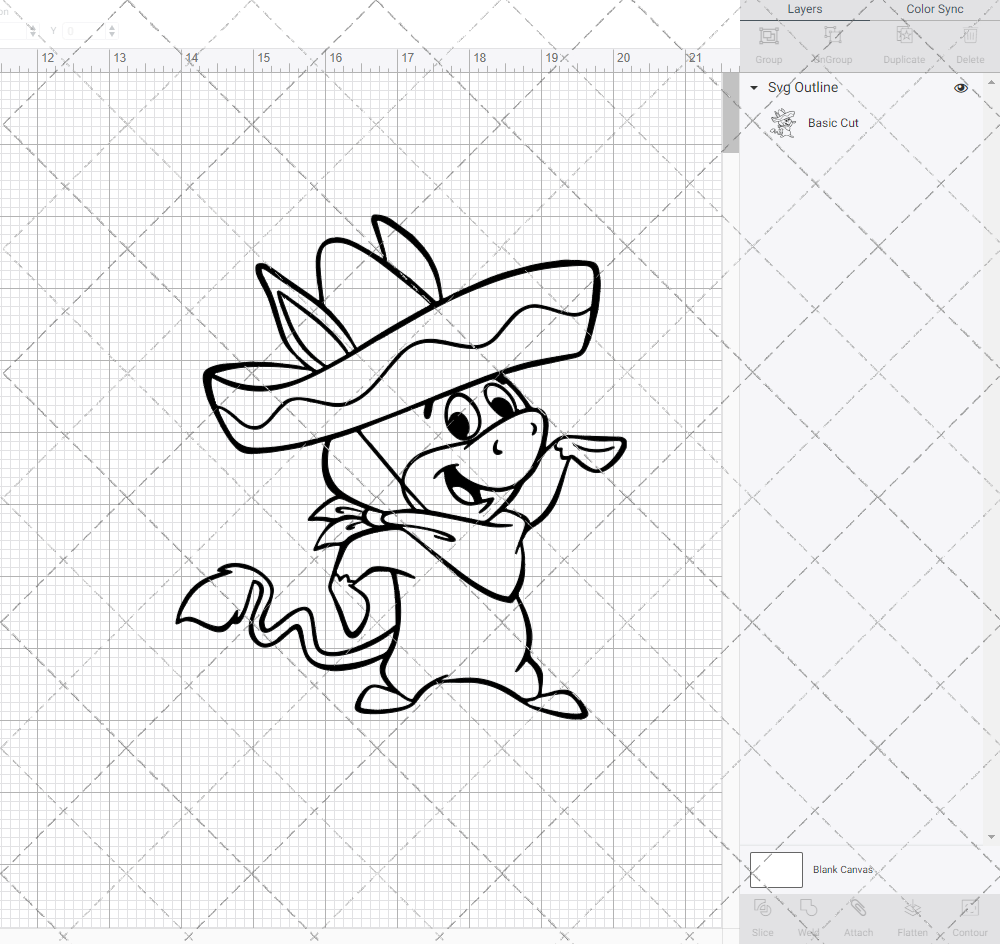Screen dimensions: 1000x944
Task: Open the Layers tab
Action: pos(804,9)
